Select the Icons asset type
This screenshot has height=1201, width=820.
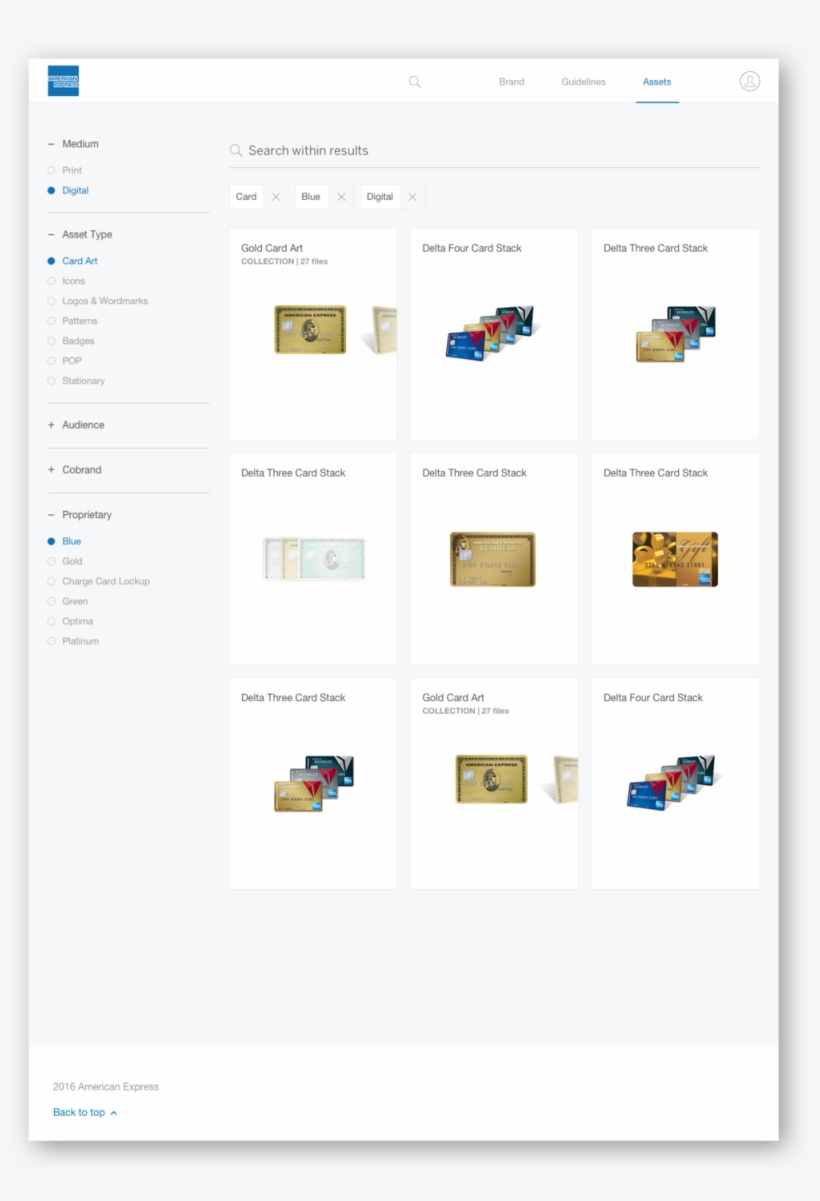pos(66,281)
